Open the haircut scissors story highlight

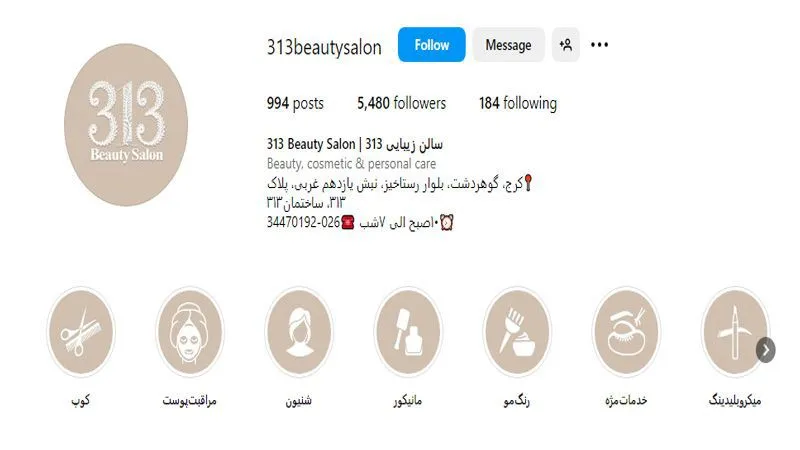click(x=81, y=332)
